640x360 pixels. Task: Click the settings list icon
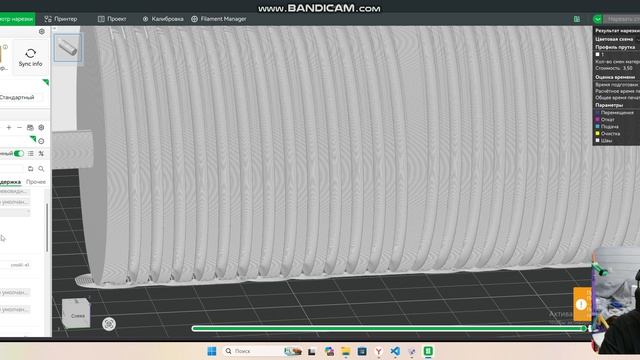tap(31, 153)
